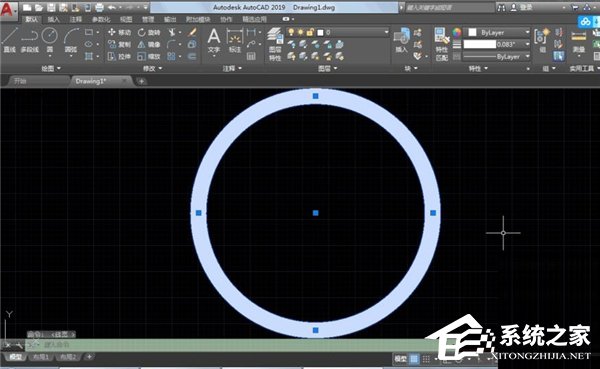Click the Group (组) tool
Viewport: 600px width, 369px height.
click(542, 41)
